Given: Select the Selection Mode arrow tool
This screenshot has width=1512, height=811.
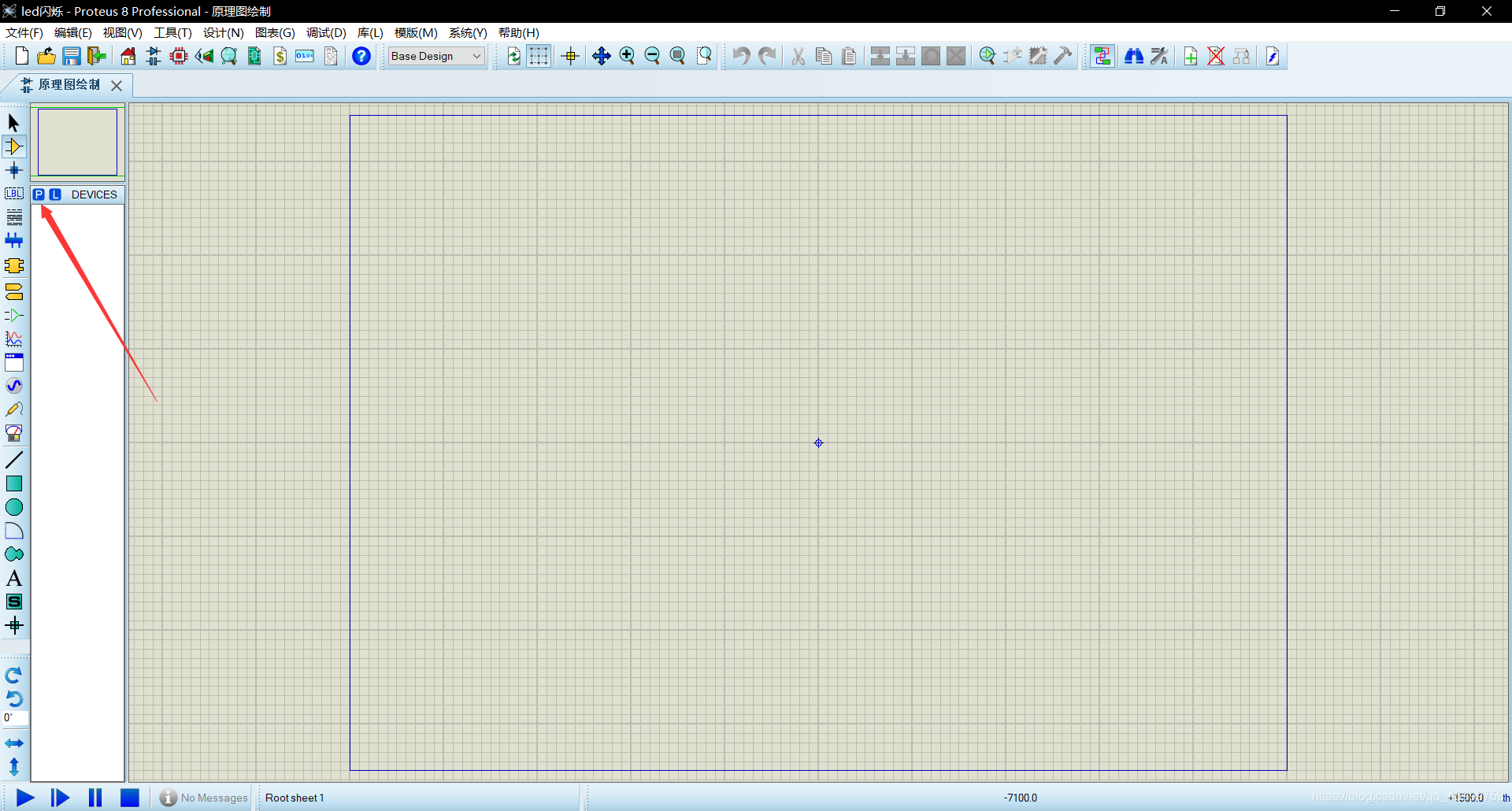Looking at the screenshot, I should click(x=13, y=123).
